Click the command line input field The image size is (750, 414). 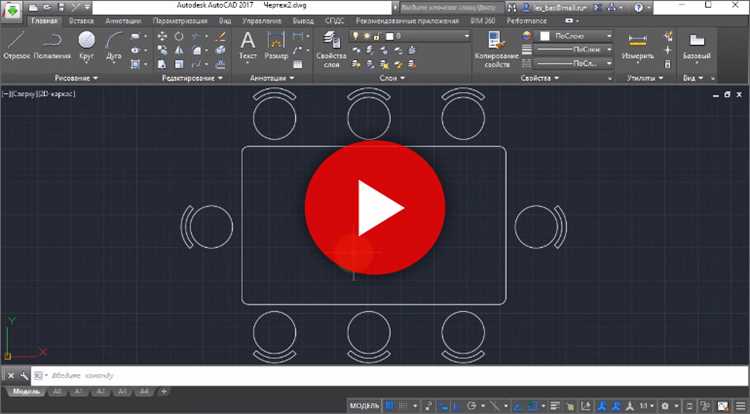pos(389,376)
